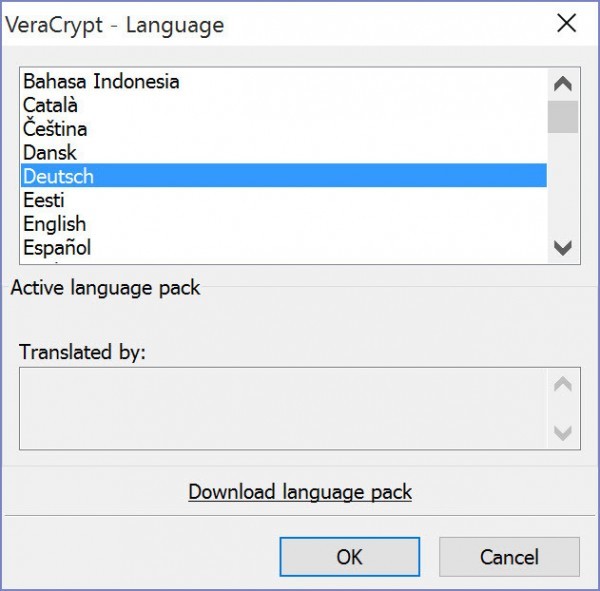Screen dimensions: 600x591
Task: Click Translated by box up arrow
Action: tap(562, 384)
